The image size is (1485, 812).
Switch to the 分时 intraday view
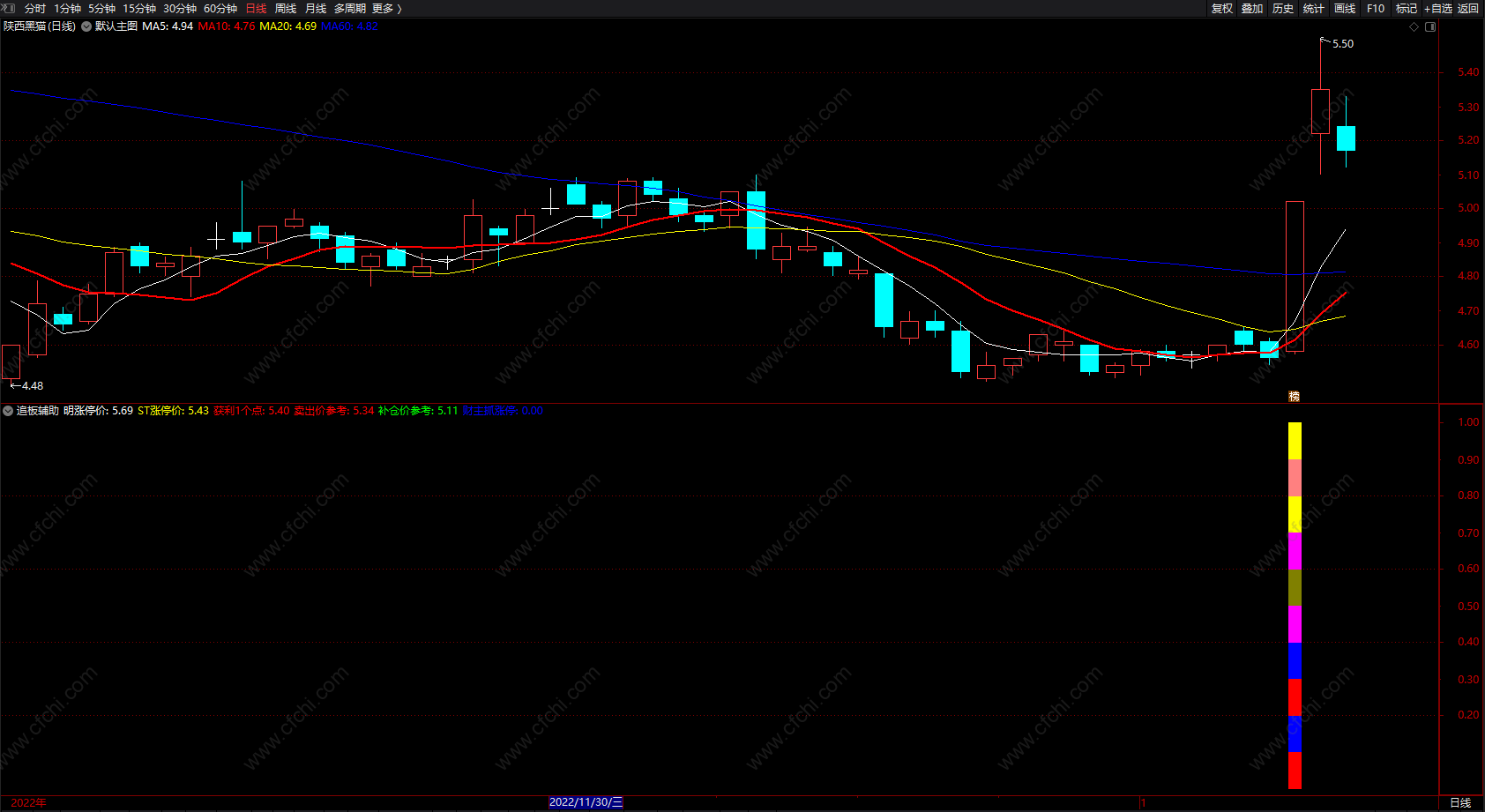coord(35,8)
